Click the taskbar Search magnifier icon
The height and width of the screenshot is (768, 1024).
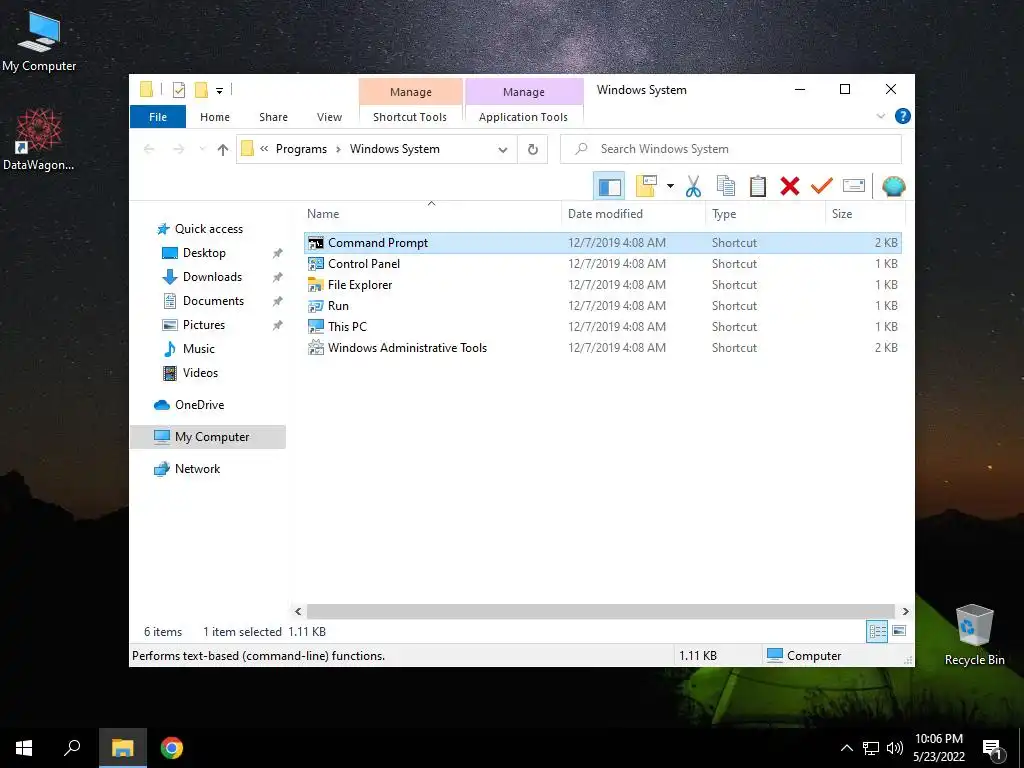[x=72, y=748]
